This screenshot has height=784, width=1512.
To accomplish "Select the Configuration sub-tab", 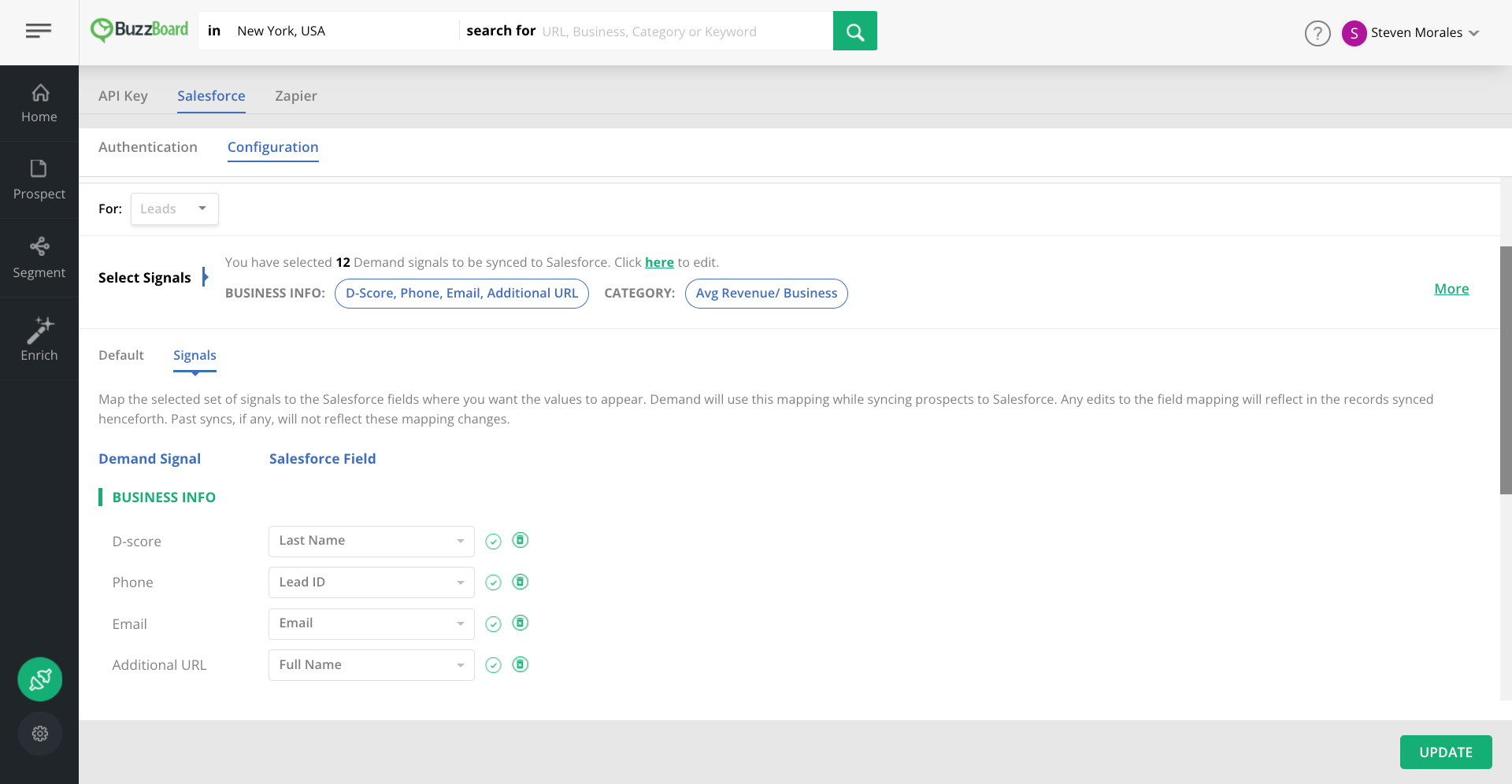I will pos(273,147).
